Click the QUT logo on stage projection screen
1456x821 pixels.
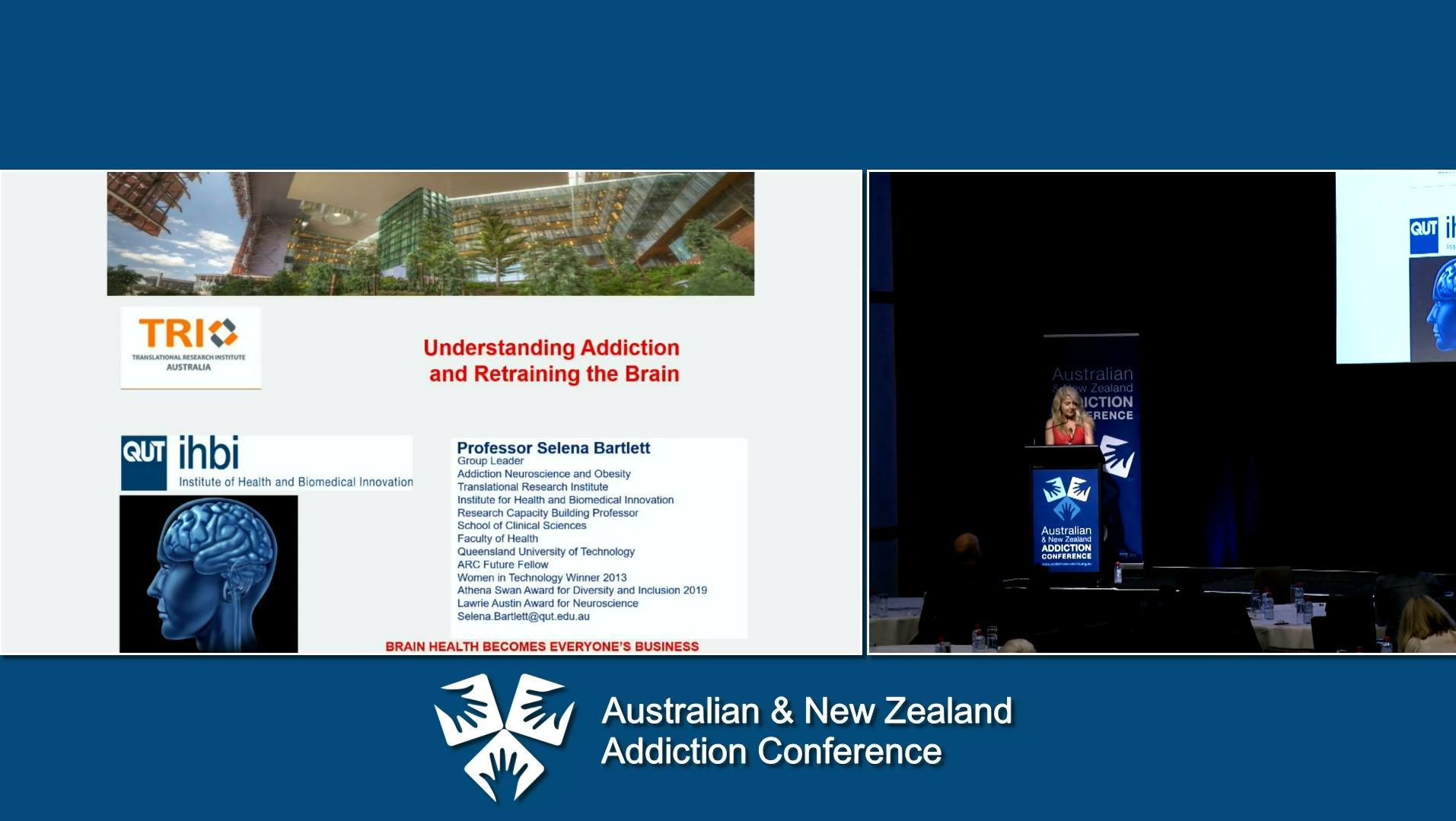1424,234
